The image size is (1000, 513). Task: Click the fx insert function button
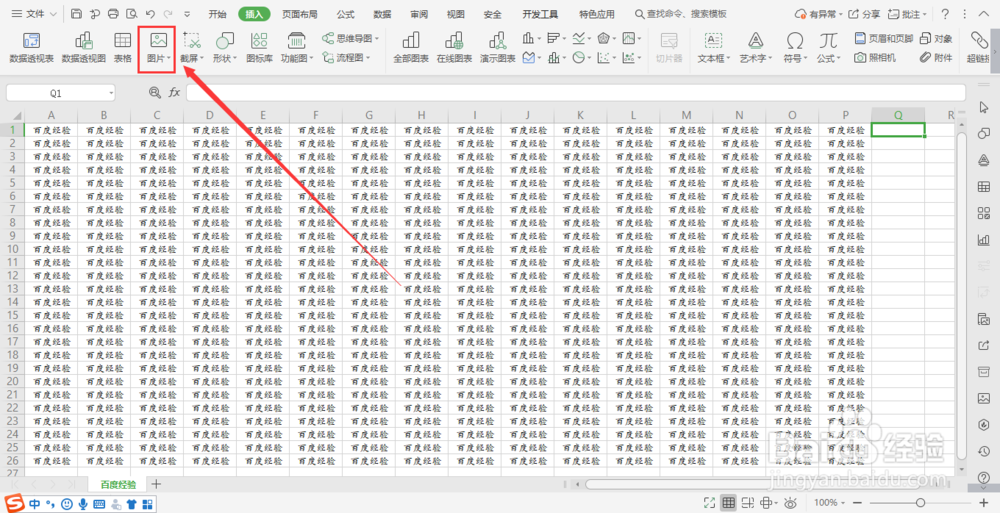click(x=174, y=93)
